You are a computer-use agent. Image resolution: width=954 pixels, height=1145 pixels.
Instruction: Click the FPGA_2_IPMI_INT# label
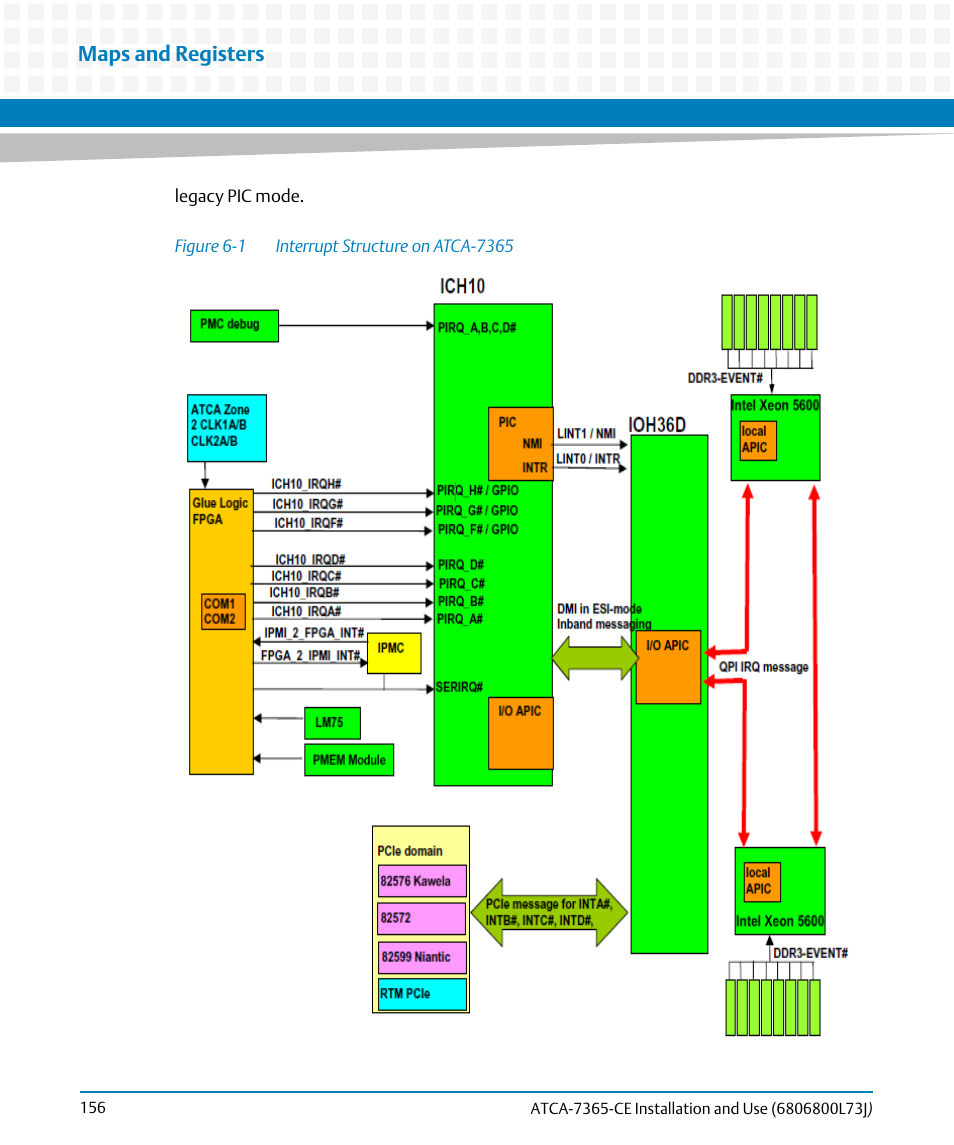(x=310, y=656)
